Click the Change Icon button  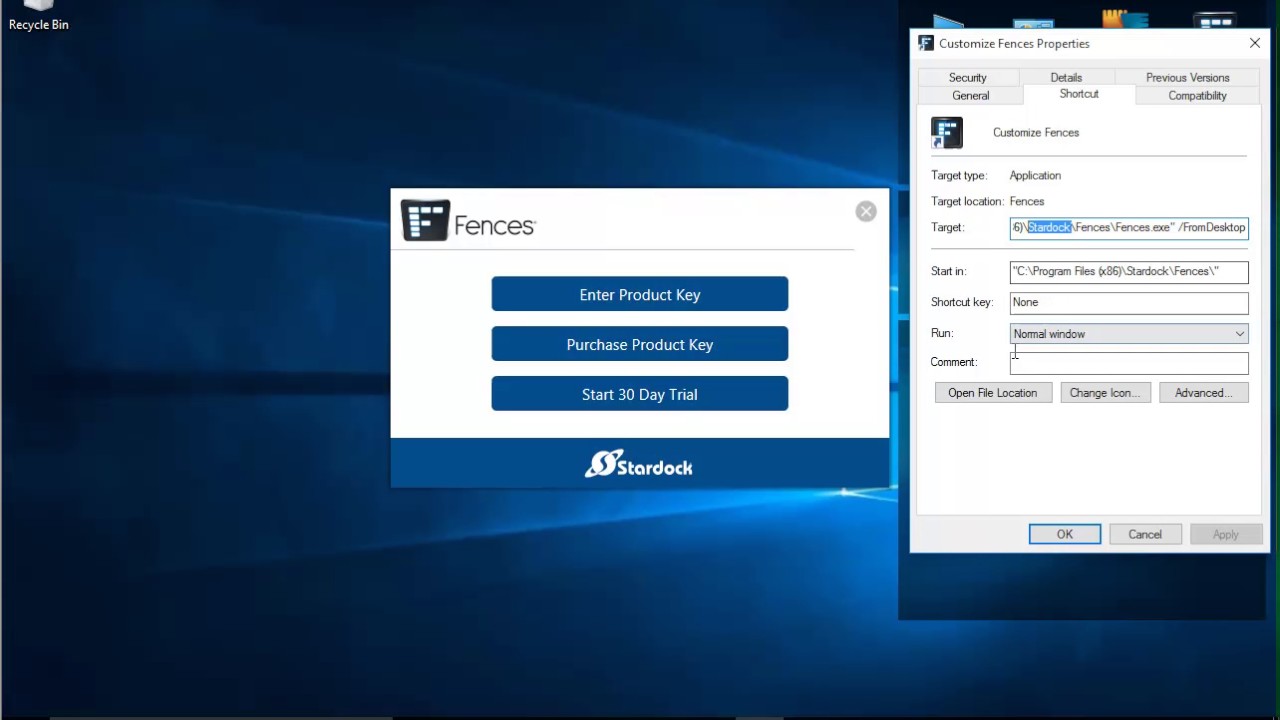(1105, 393)
